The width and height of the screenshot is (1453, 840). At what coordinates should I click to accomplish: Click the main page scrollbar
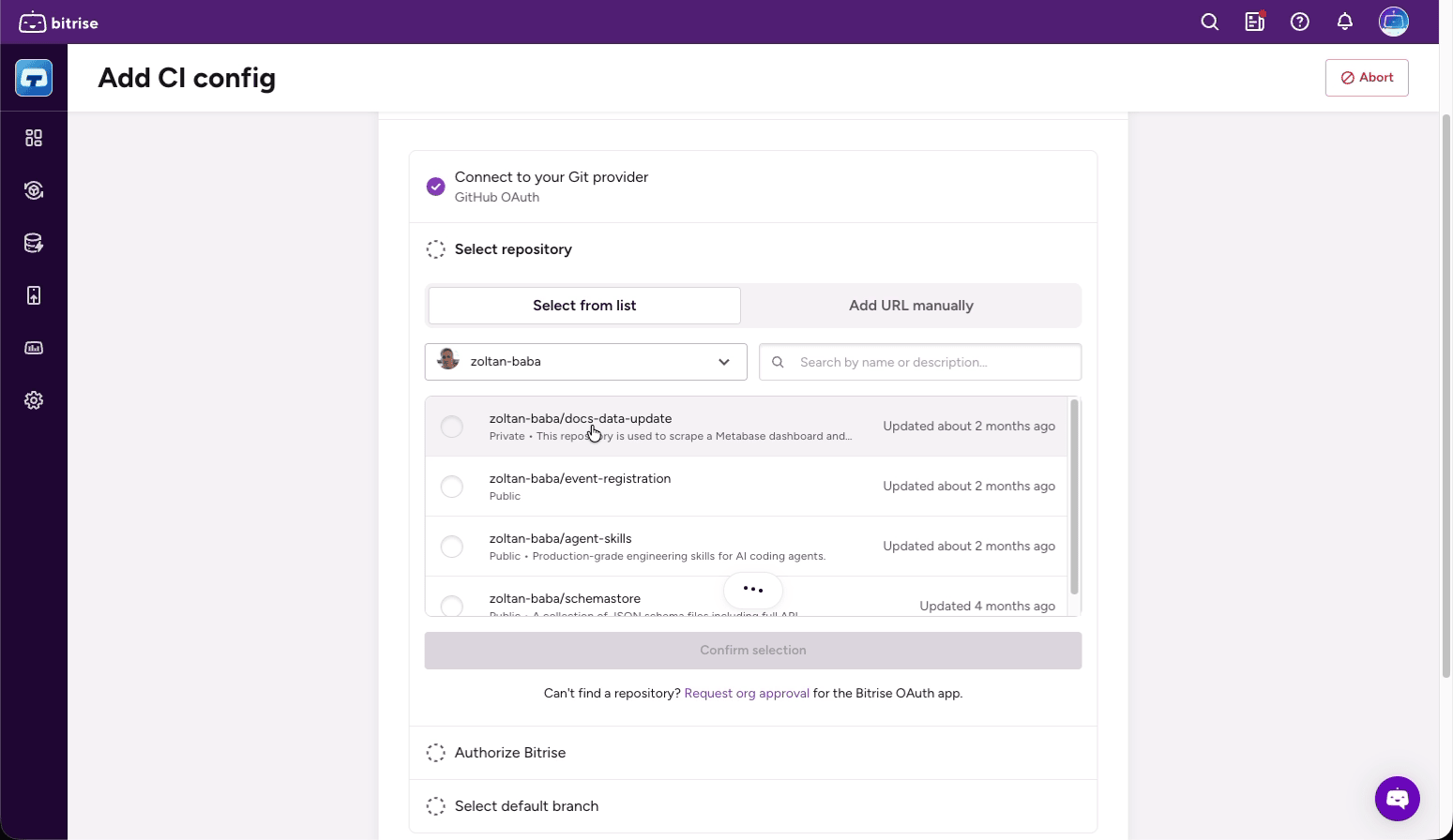1445,396
